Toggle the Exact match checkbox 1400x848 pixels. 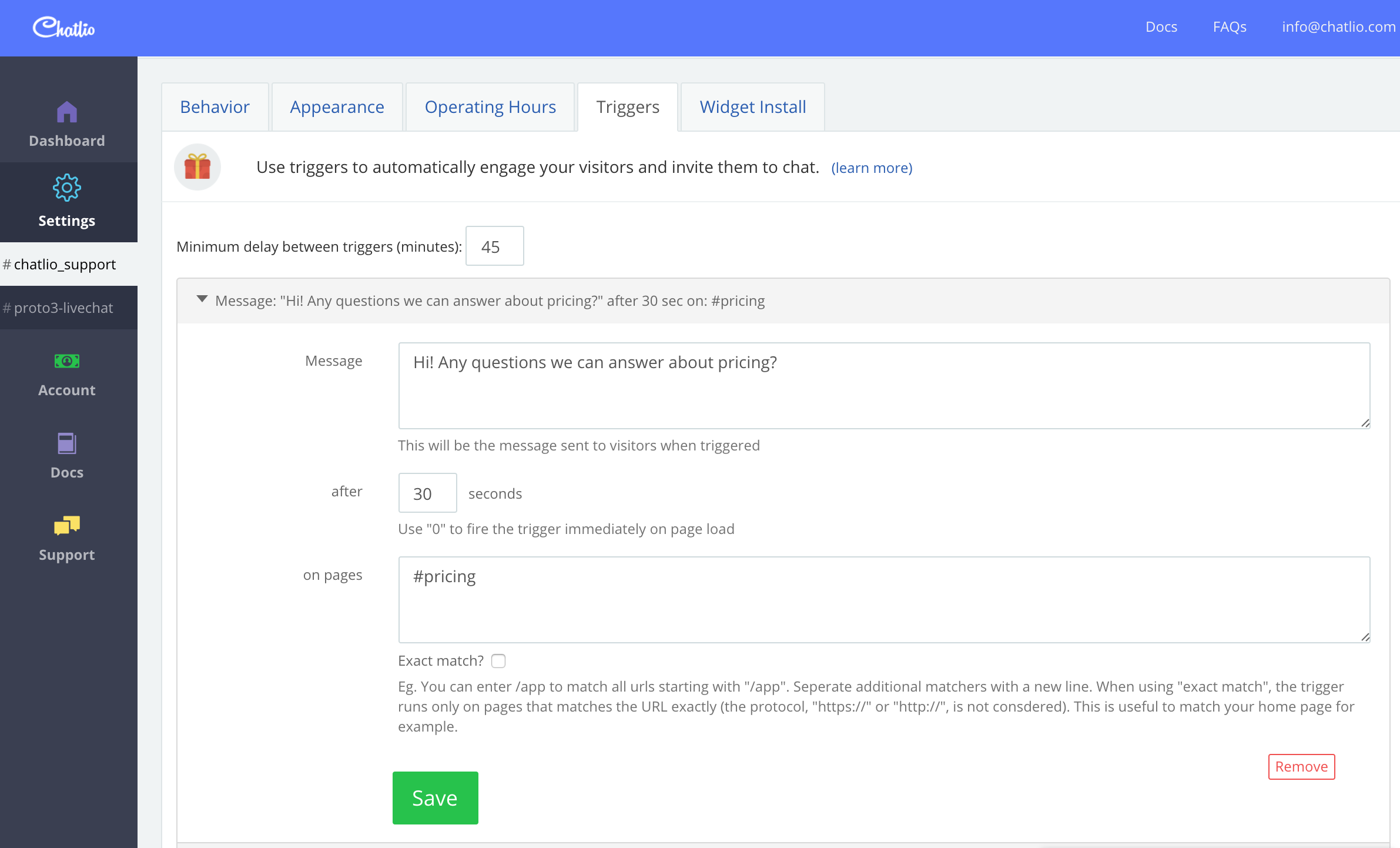click(x=499, y=660)
